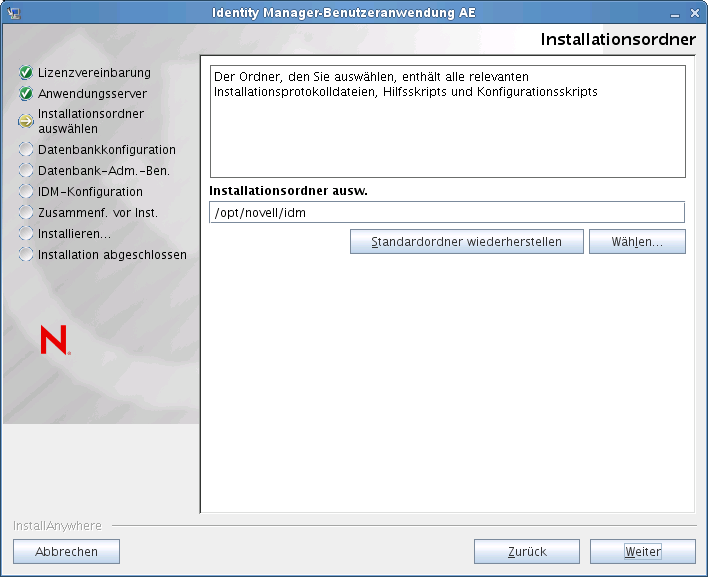This screenshot has height=577, width=708.
Task: Select the Lizenzvereinbarung step label
Action: click(x=94, y=73)
